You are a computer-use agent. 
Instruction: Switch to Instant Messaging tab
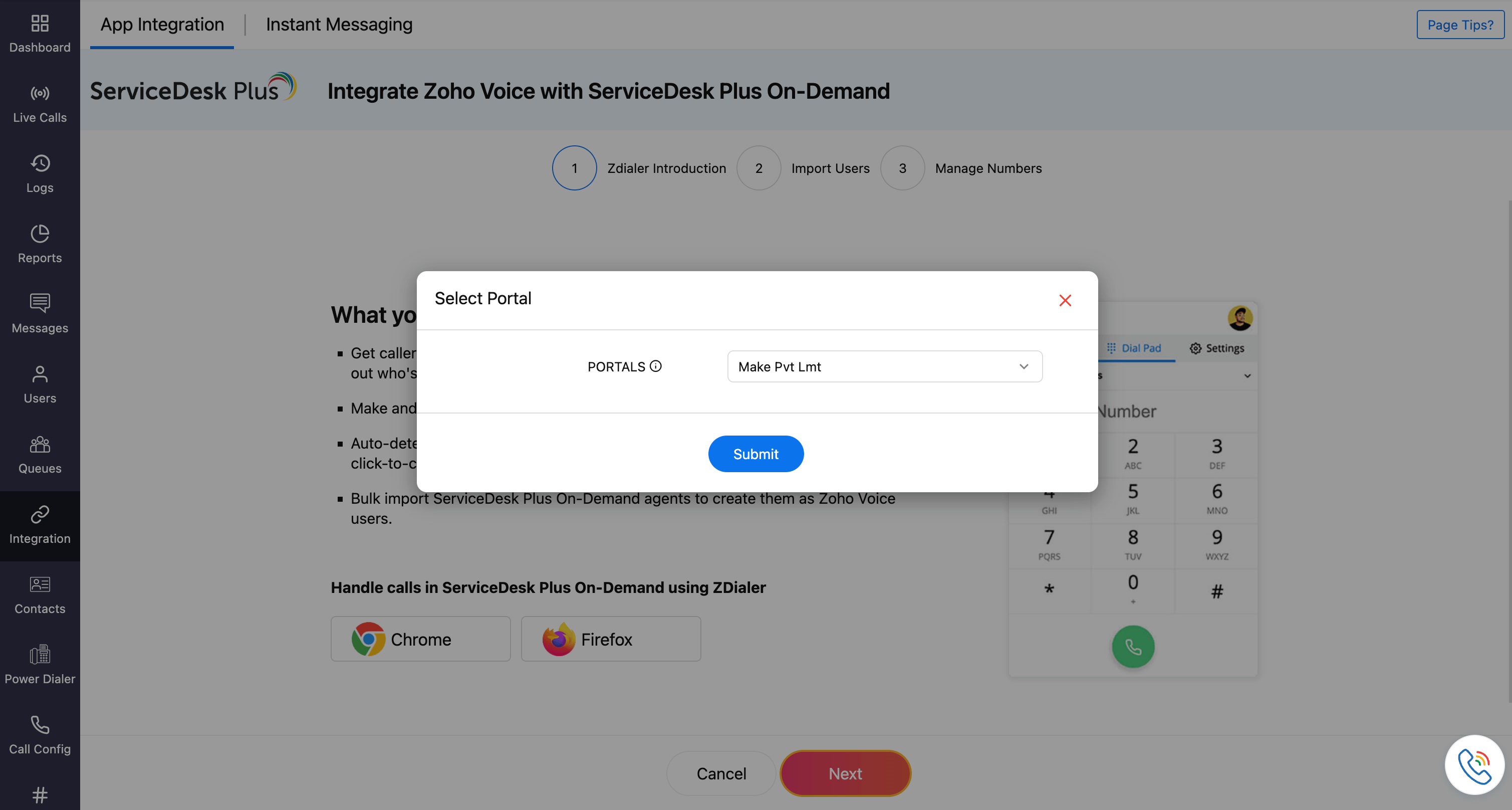pyautogui.click(x=339, y=24)
